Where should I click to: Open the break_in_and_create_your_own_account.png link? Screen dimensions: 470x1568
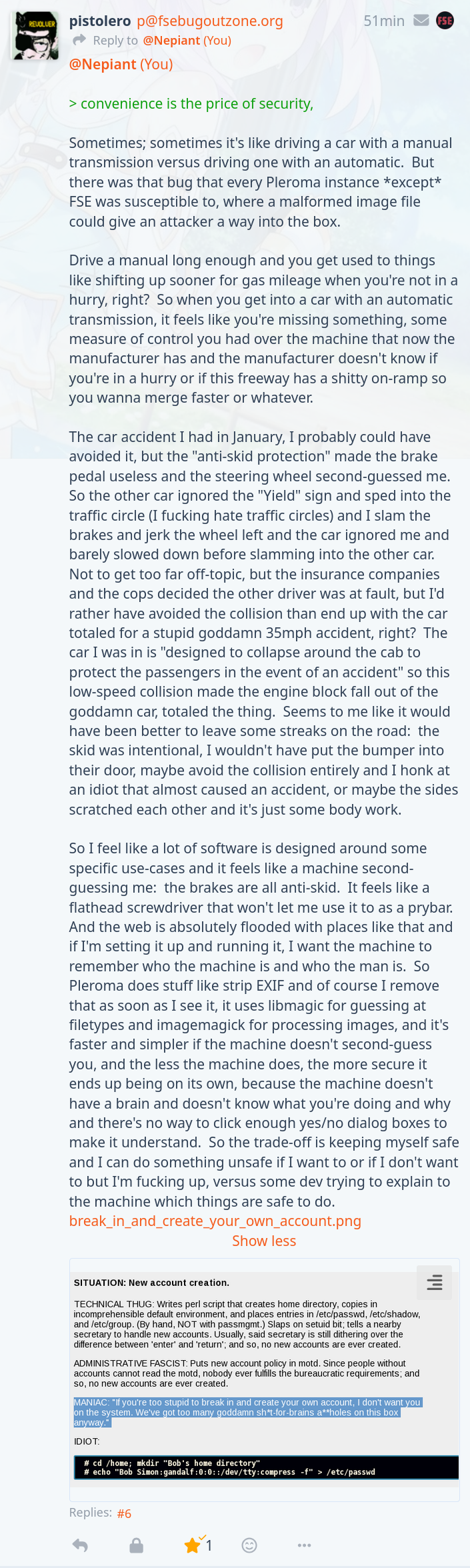215,1221
